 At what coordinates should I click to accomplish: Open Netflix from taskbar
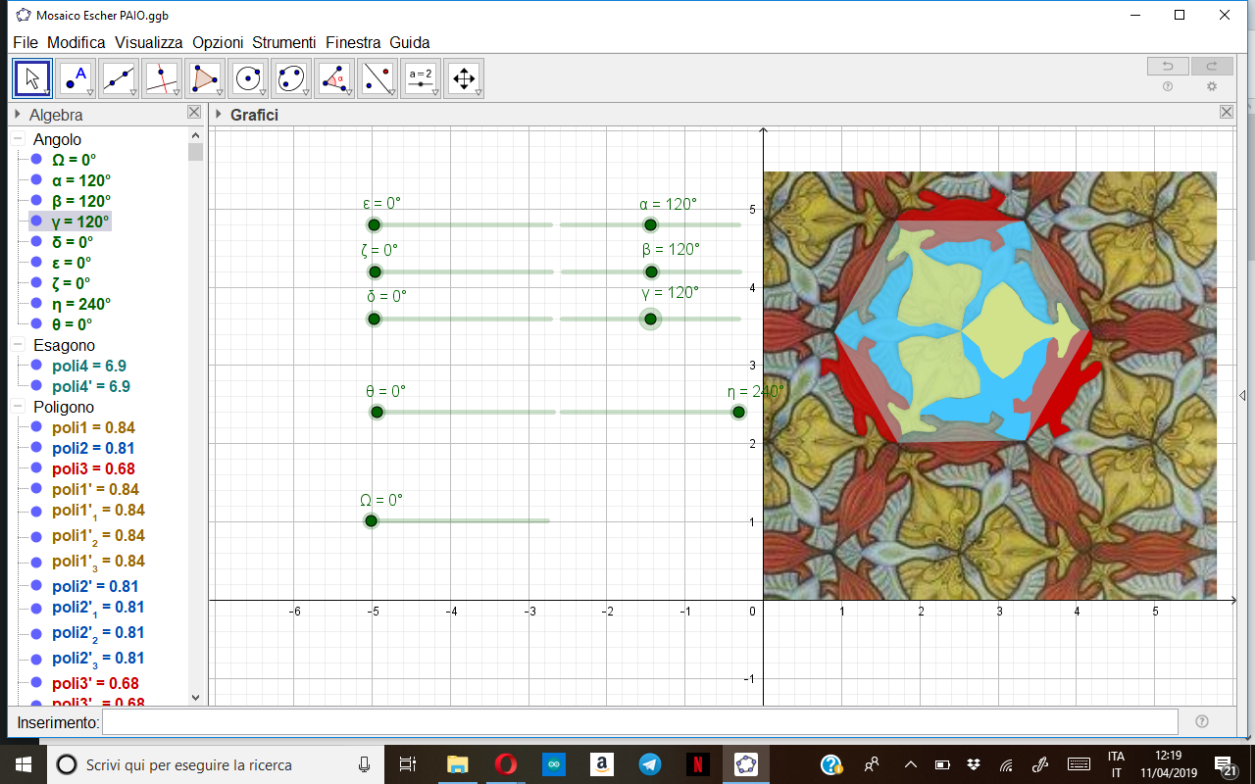698,765
